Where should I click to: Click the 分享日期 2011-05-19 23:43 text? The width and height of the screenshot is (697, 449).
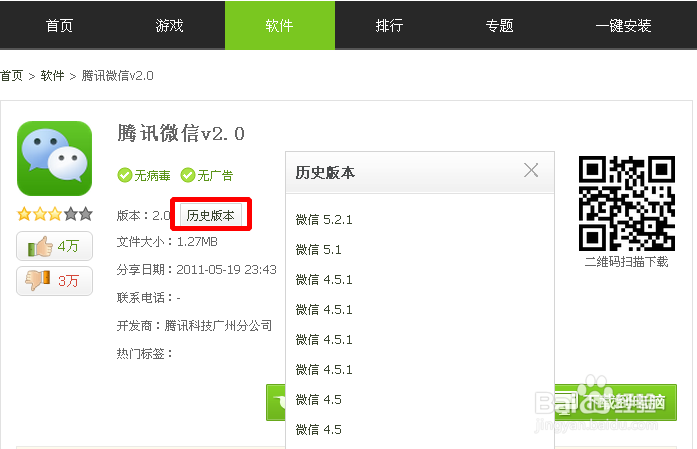coord(196,269)
